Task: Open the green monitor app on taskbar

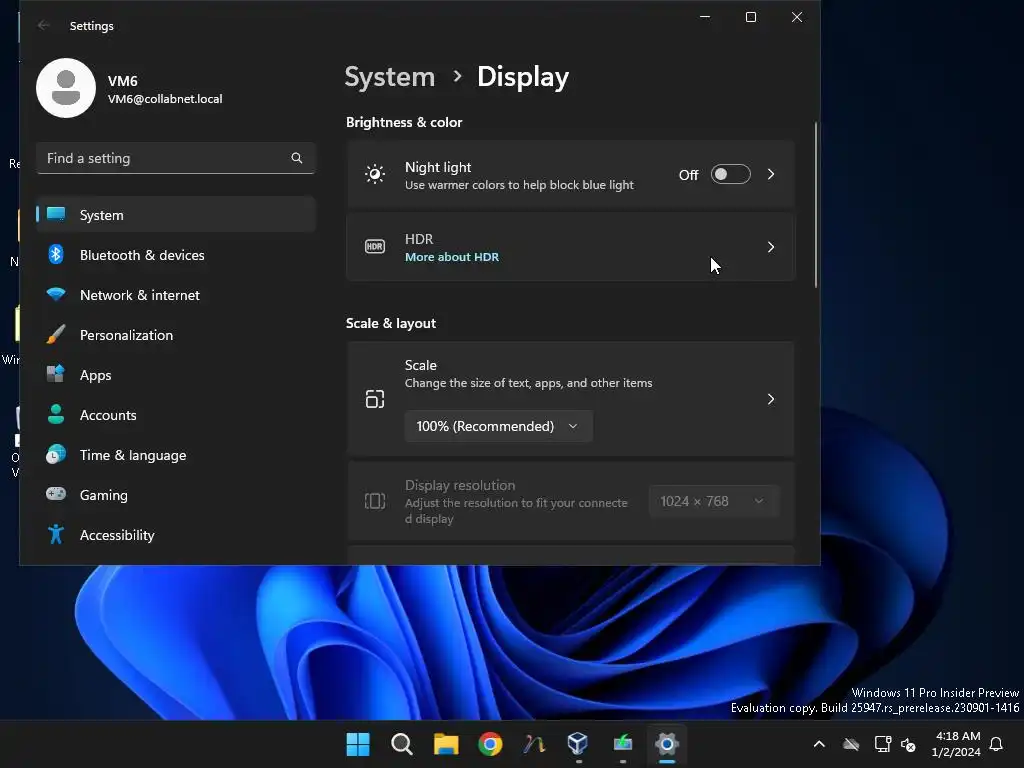Action: 622,743
